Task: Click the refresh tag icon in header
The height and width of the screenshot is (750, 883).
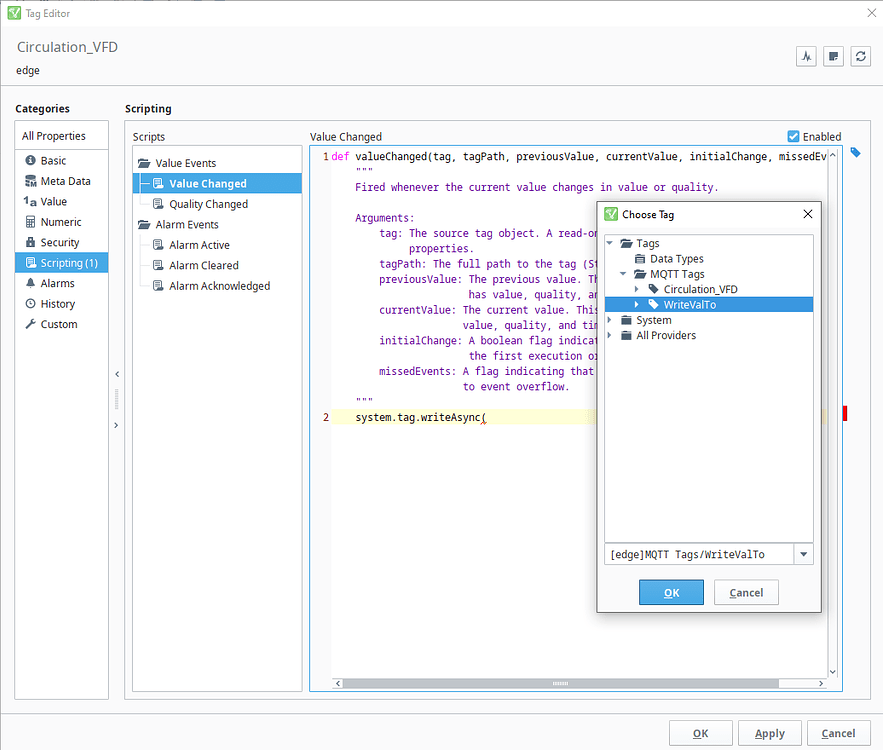Action: (x=860, y=56)
